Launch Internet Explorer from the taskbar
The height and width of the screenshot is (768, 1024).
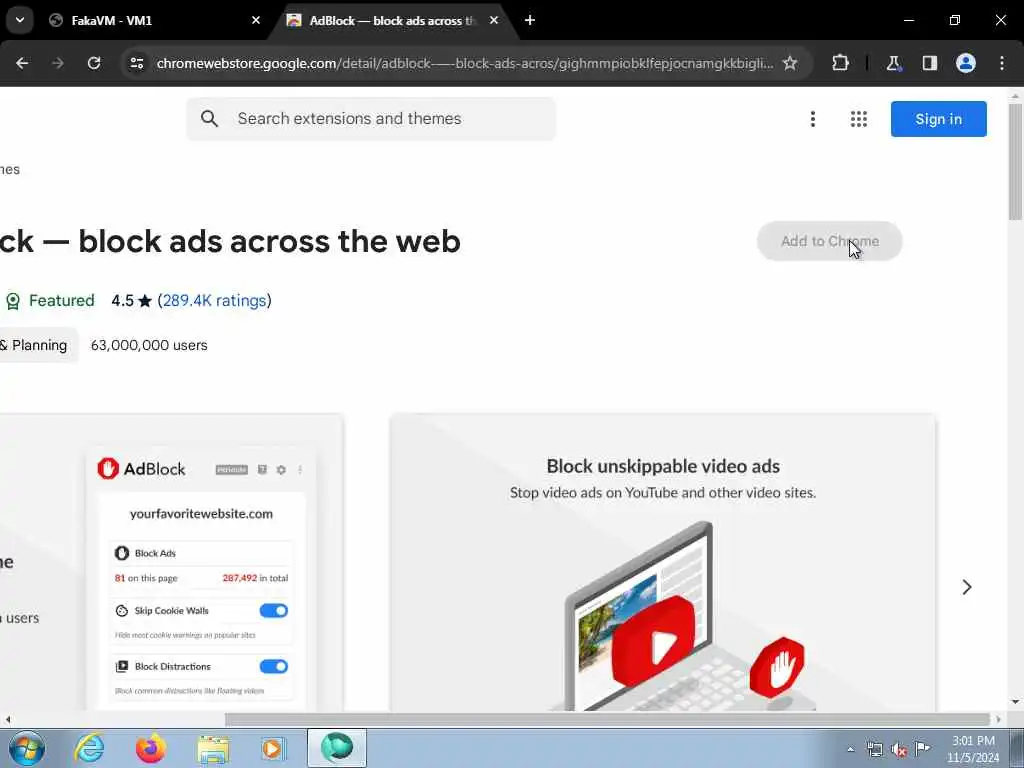click(x=89, y=748)
